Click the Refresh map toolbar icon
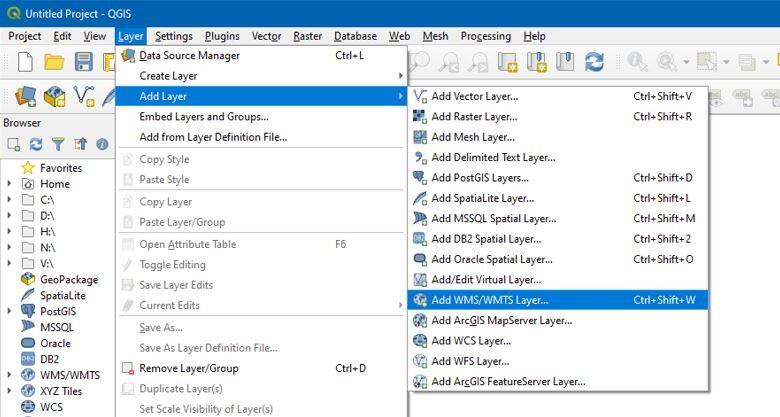Screen dimensions: 780x417 coord(594,62)
